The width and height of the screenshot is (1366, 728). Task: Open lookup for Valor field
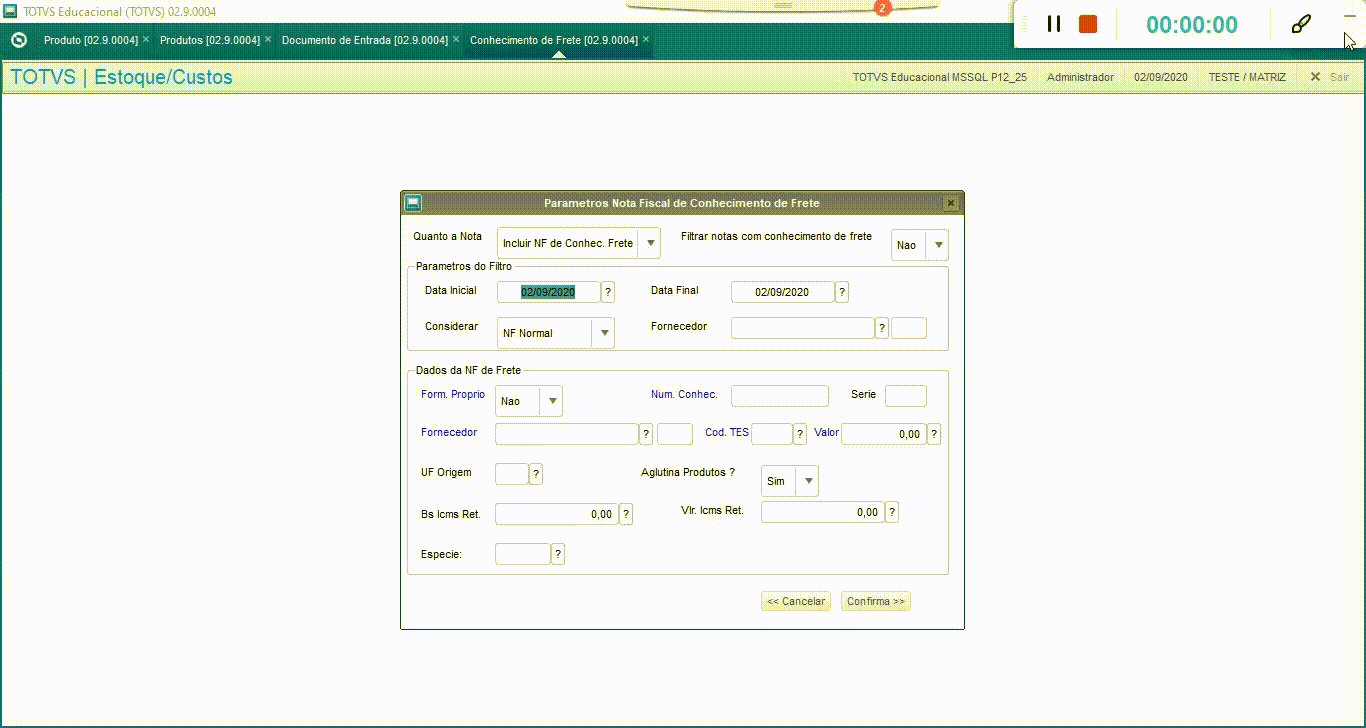pos(934,434)
